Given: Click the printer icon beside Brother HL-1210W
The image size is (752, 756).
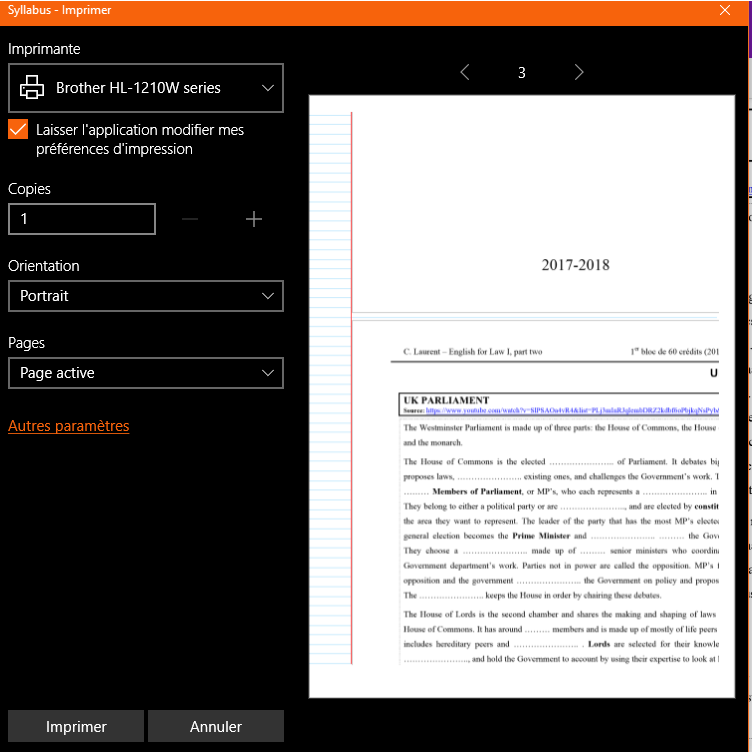Looking at the screenshot, I should (32, 87).
